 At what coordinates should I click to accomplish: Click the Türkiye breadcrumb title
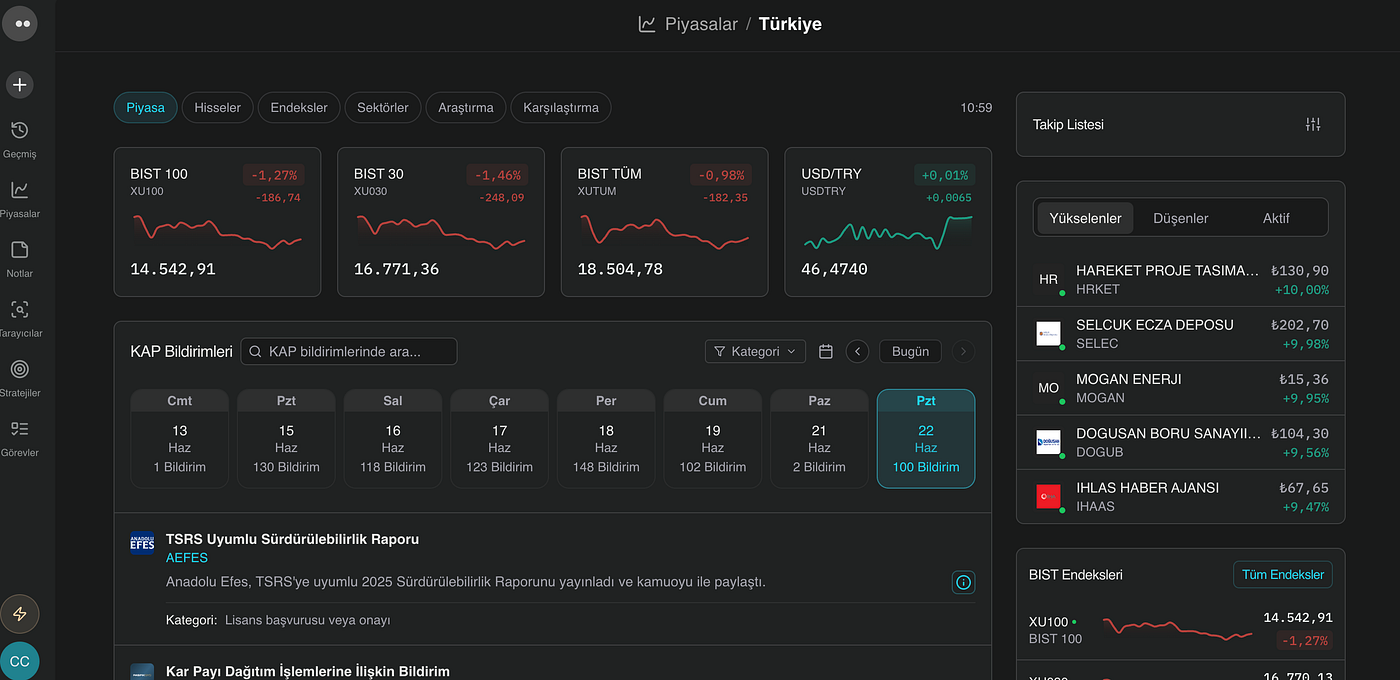790,24
